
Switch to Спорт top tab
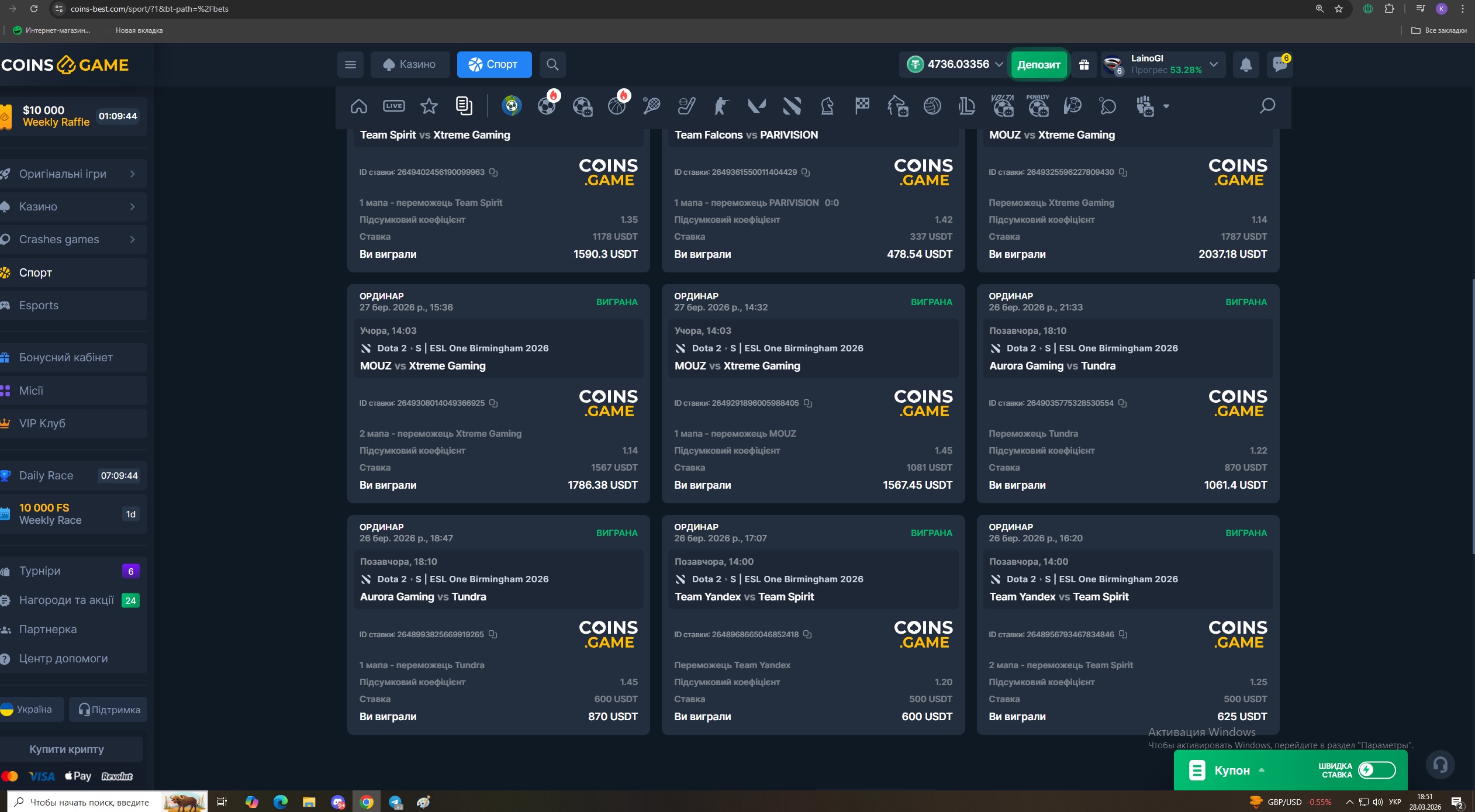point(494,65)
